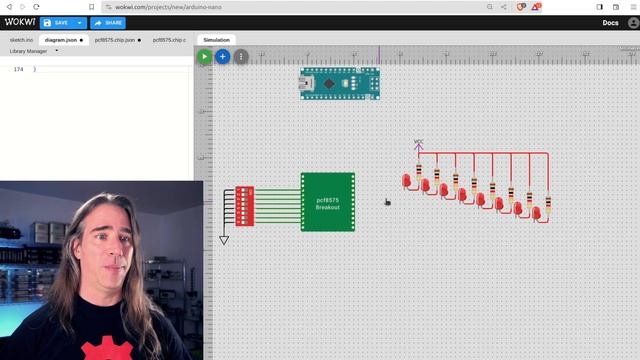Expand the file tabs dropdown arrow

pos(57,51)
